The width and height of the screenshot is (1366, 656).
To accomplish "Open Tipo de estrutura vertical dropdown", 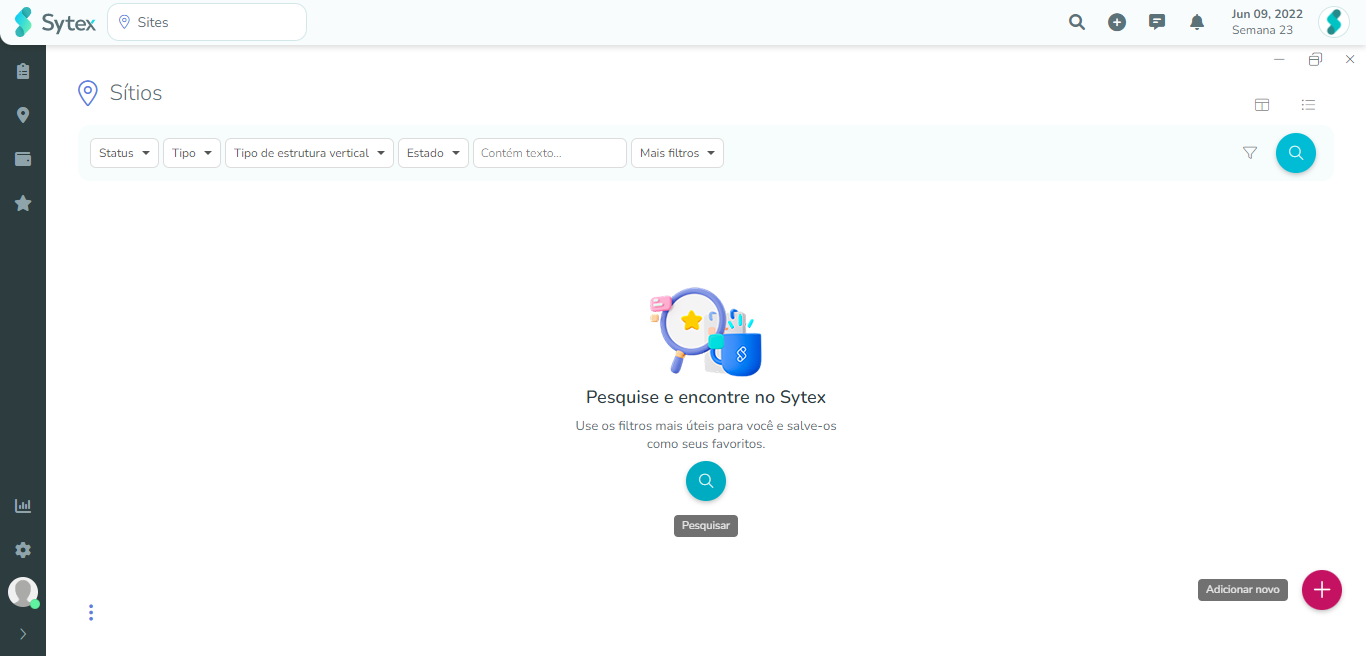I will pyautogui.click(x=309, y=153).
